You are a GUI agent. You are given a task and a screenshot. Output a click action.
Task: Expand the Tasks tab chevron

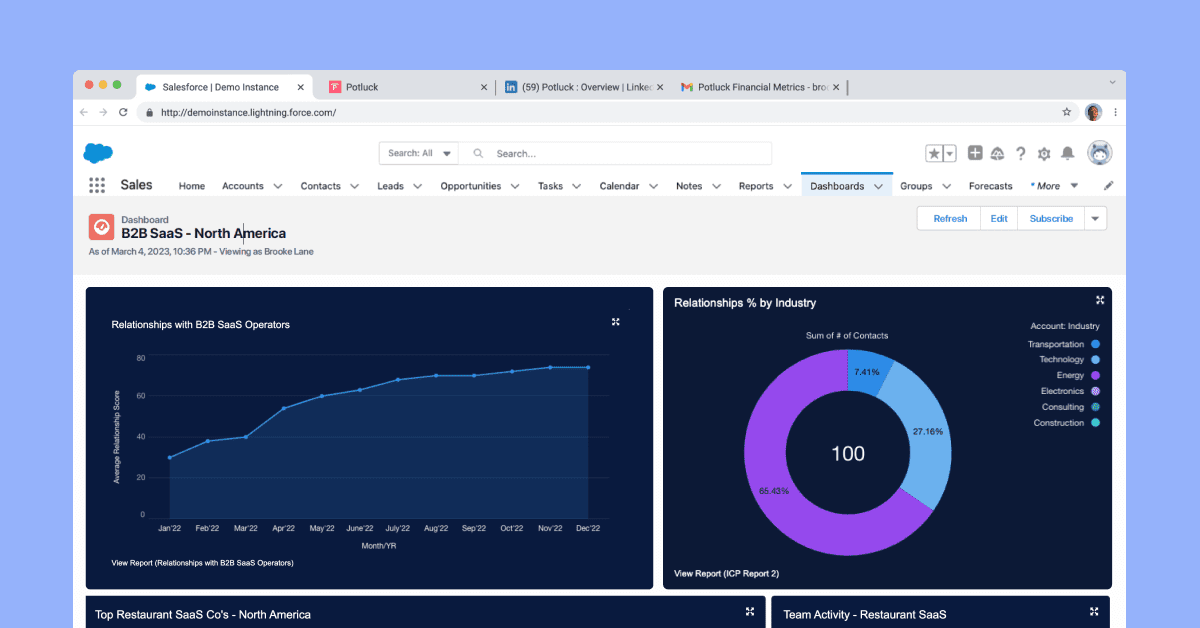pos(577,186)
